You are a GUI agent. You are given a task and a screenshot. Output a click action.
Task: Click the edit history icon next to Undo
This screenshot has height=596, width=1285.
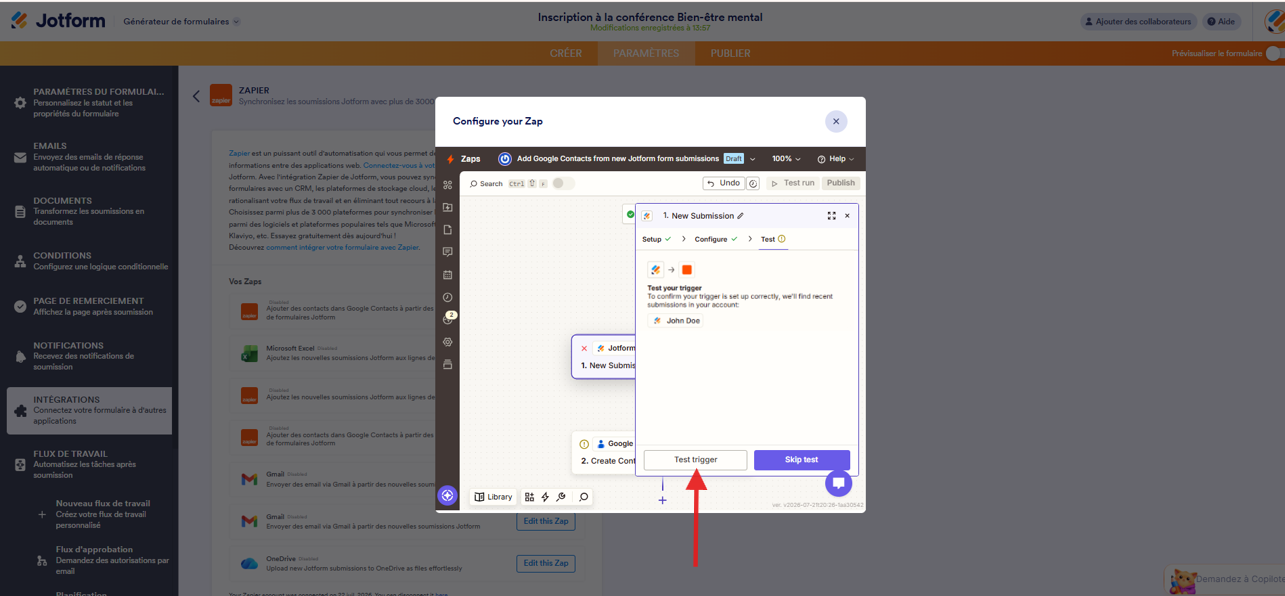click(753, 184)
